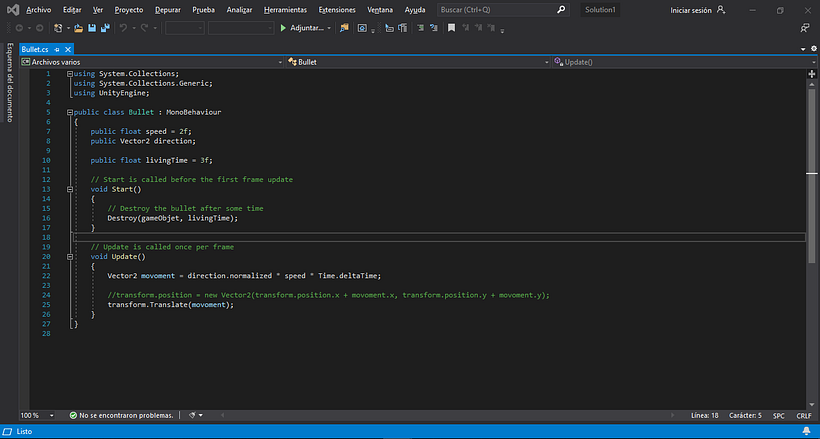
Task: Open the notifications bell icon
Action: click(x=806, y=431)
